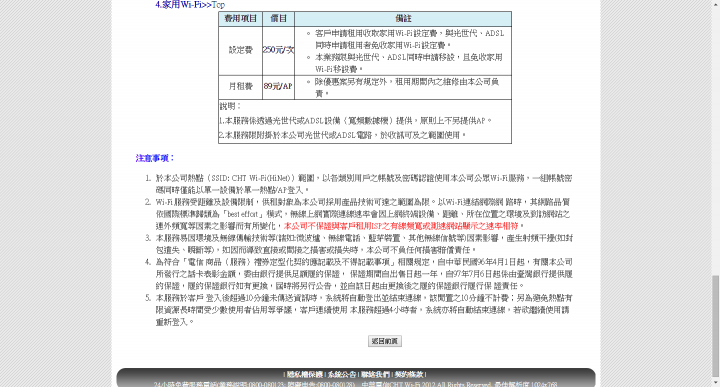Click notice item 3 about 射頻干擾
Image resolution: width=720 pixels, height=387 pixels.
click(x=364, y=244)
